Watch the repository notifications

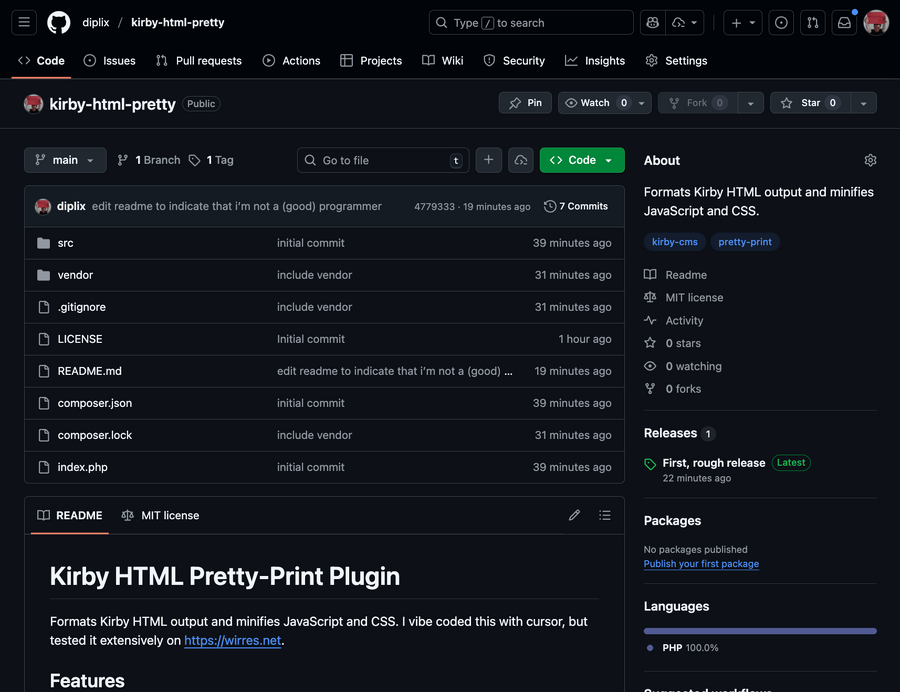[x=600, y=102]
